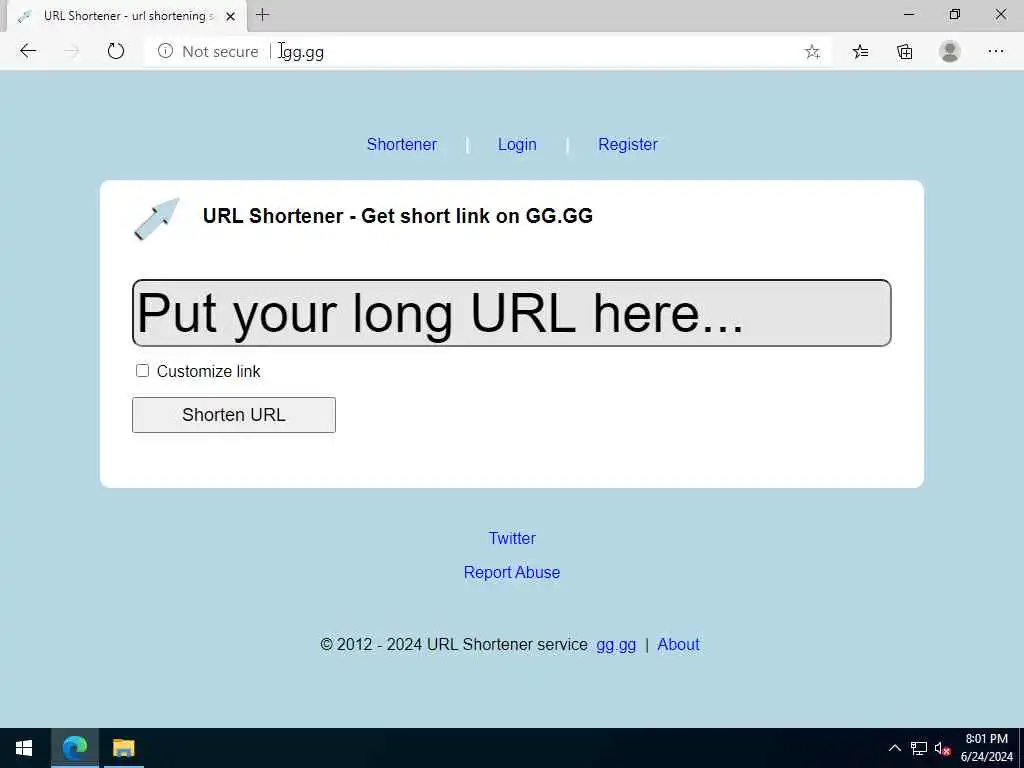Screen dimensions: 1024x768
Task: Click the Not secure label
Action: (220, 52)
